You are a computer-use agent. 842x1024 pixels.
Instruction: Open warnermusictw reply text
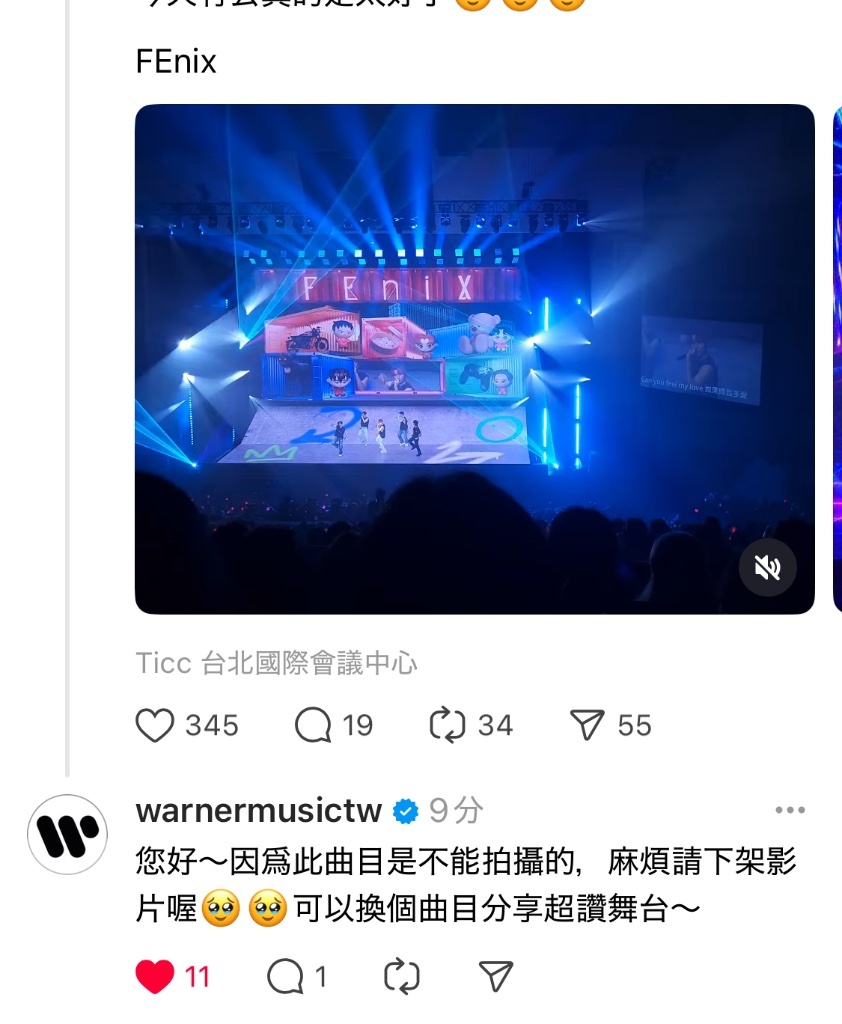465,885
